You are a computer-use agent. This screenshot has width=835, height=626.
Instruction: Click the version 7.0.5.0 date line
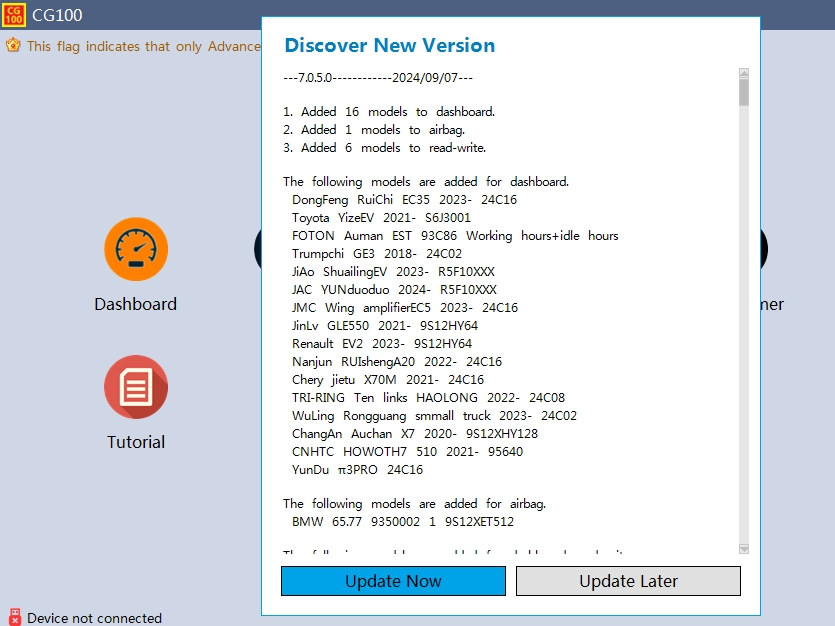(x=378, y=78)
